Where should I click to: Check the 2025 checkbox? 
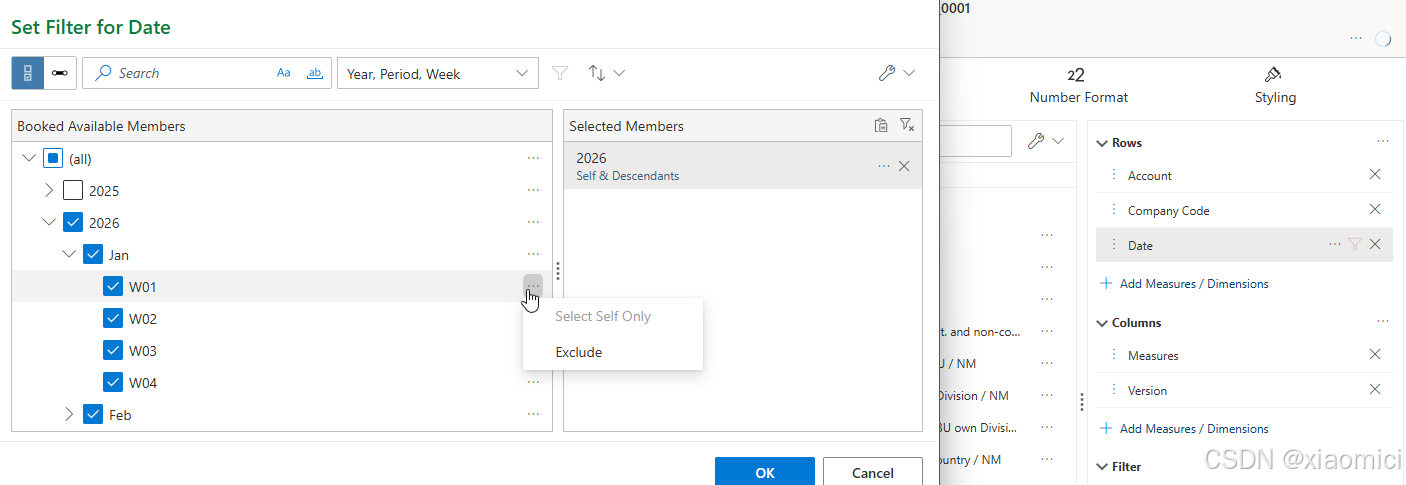pyautogui.click(x=73, y=190)
